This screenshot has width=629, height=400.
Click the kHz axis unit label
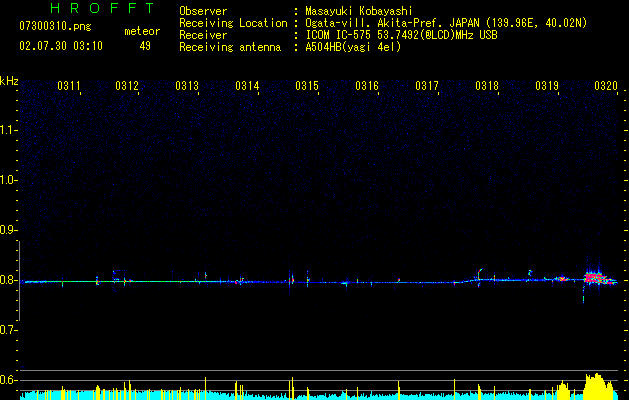coord(9,81)
